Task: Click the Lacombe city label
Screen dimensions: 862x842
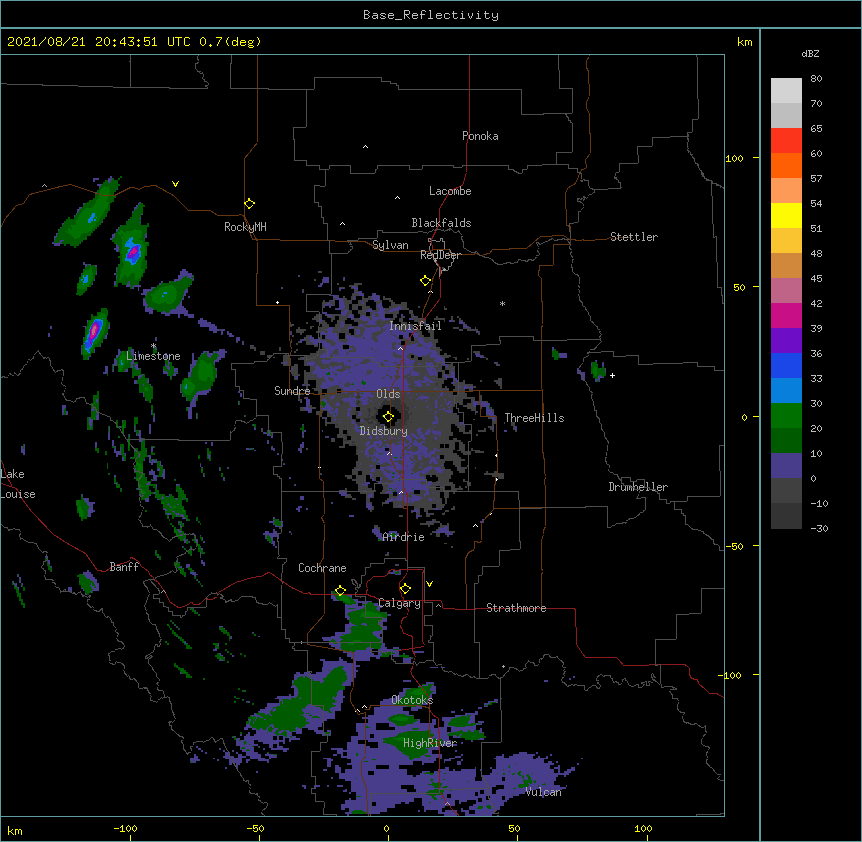Action: [450, 191]
